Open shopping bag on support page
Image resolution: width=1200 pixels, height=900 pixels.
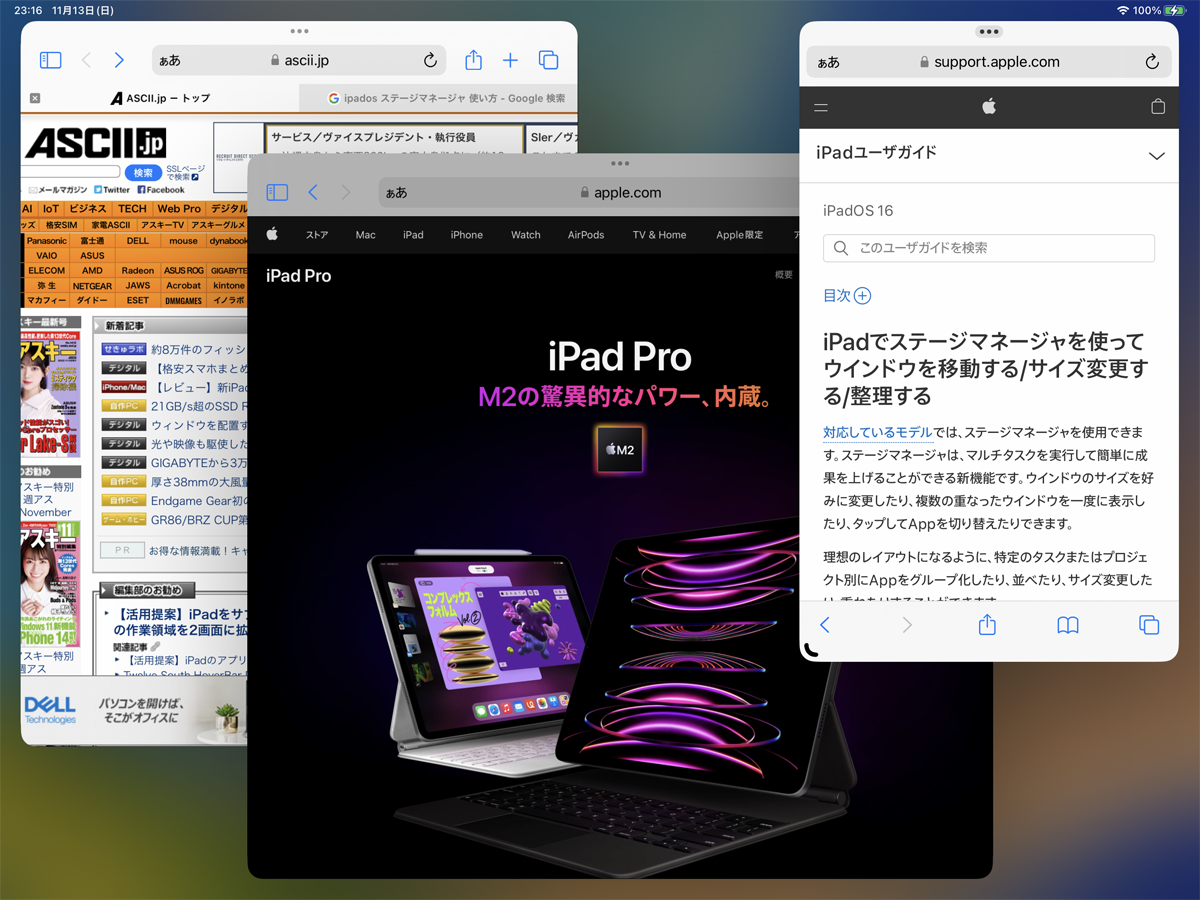[1158, 106]
